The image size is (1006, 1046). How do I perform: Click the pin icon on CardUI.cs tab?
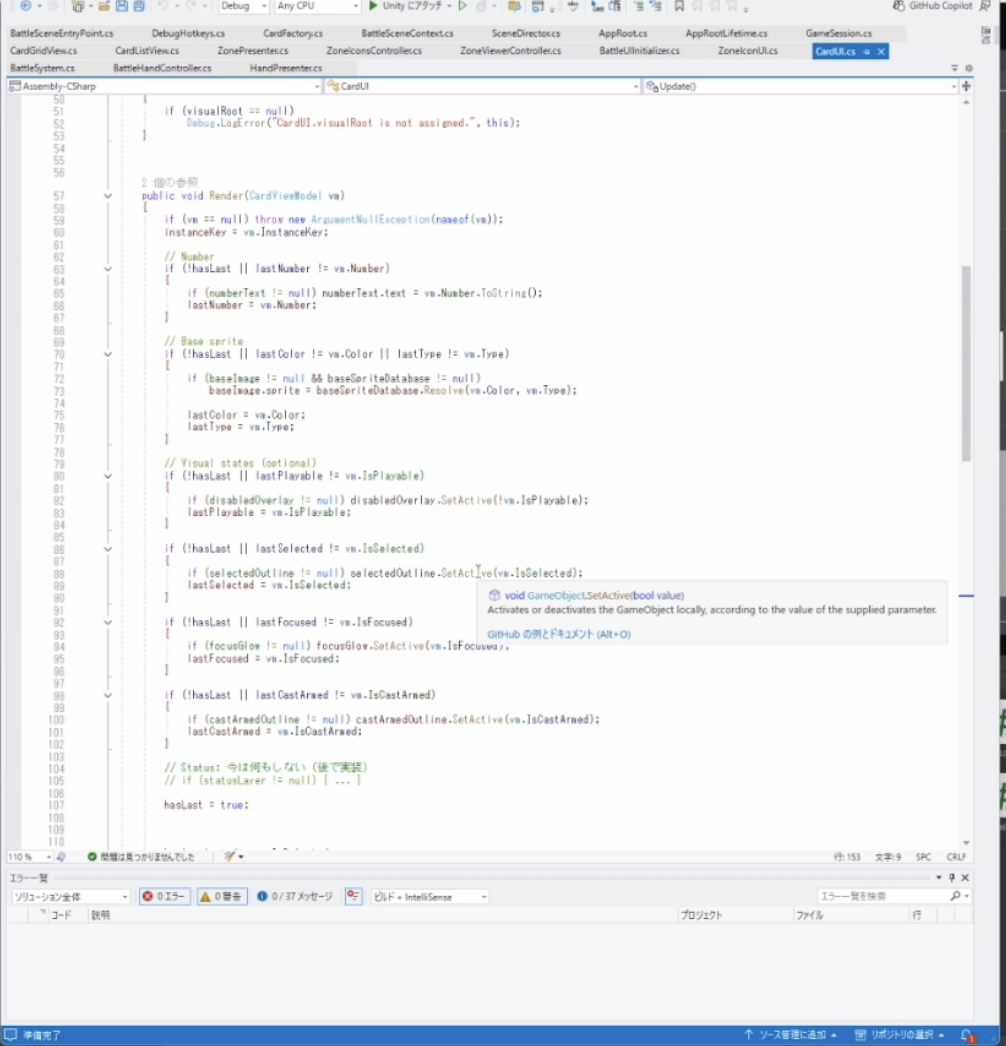coord(867,51)
